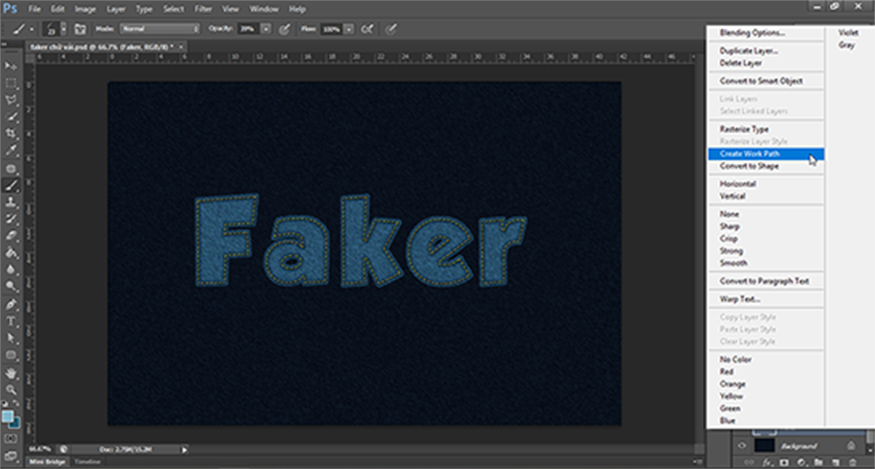Enable airbrush-style build-up effects
875x469 pixels.
372,29
